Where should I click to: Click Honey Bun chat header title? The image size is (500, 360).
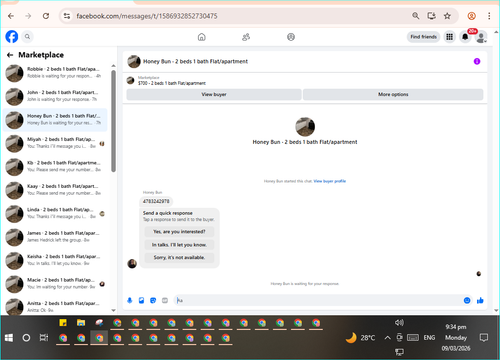[x=195, y=61]
